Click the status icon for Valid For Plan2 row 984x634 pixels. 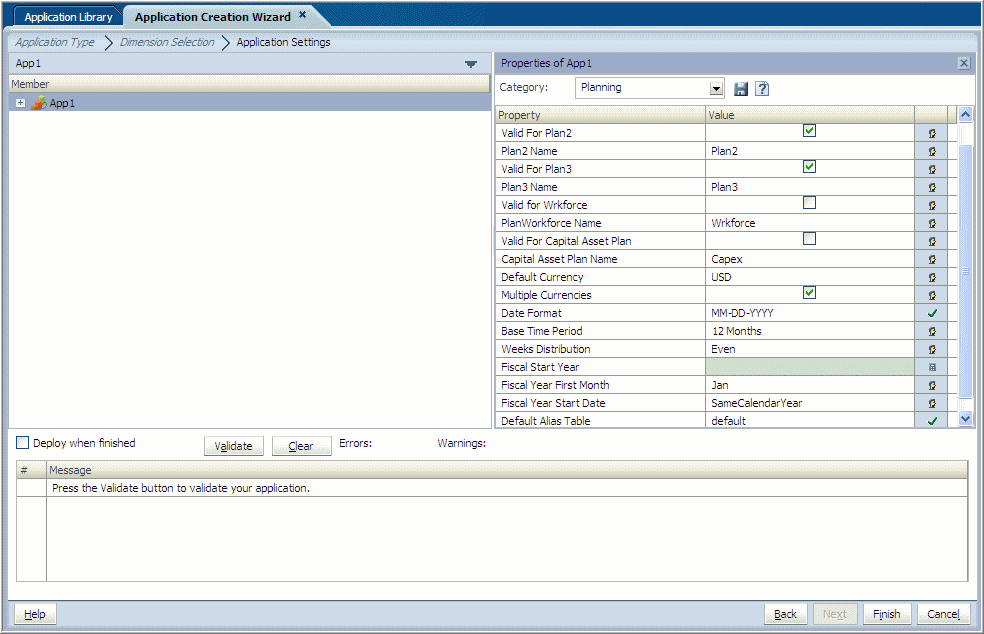[932, 133]
